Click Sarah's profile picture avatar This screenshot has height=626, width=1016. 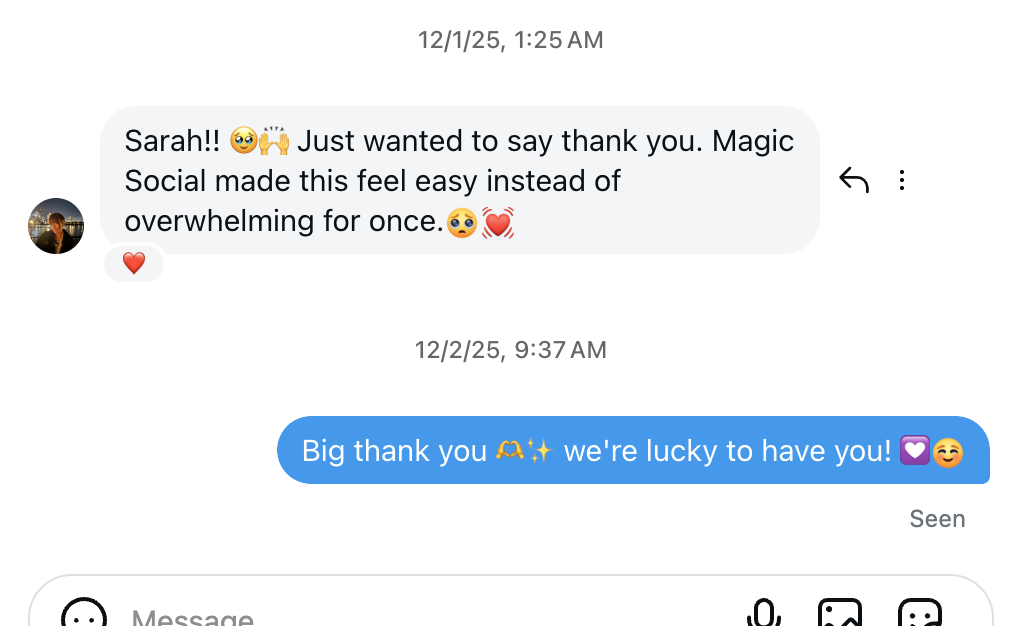pyautogui.click(x=56, y=226)
